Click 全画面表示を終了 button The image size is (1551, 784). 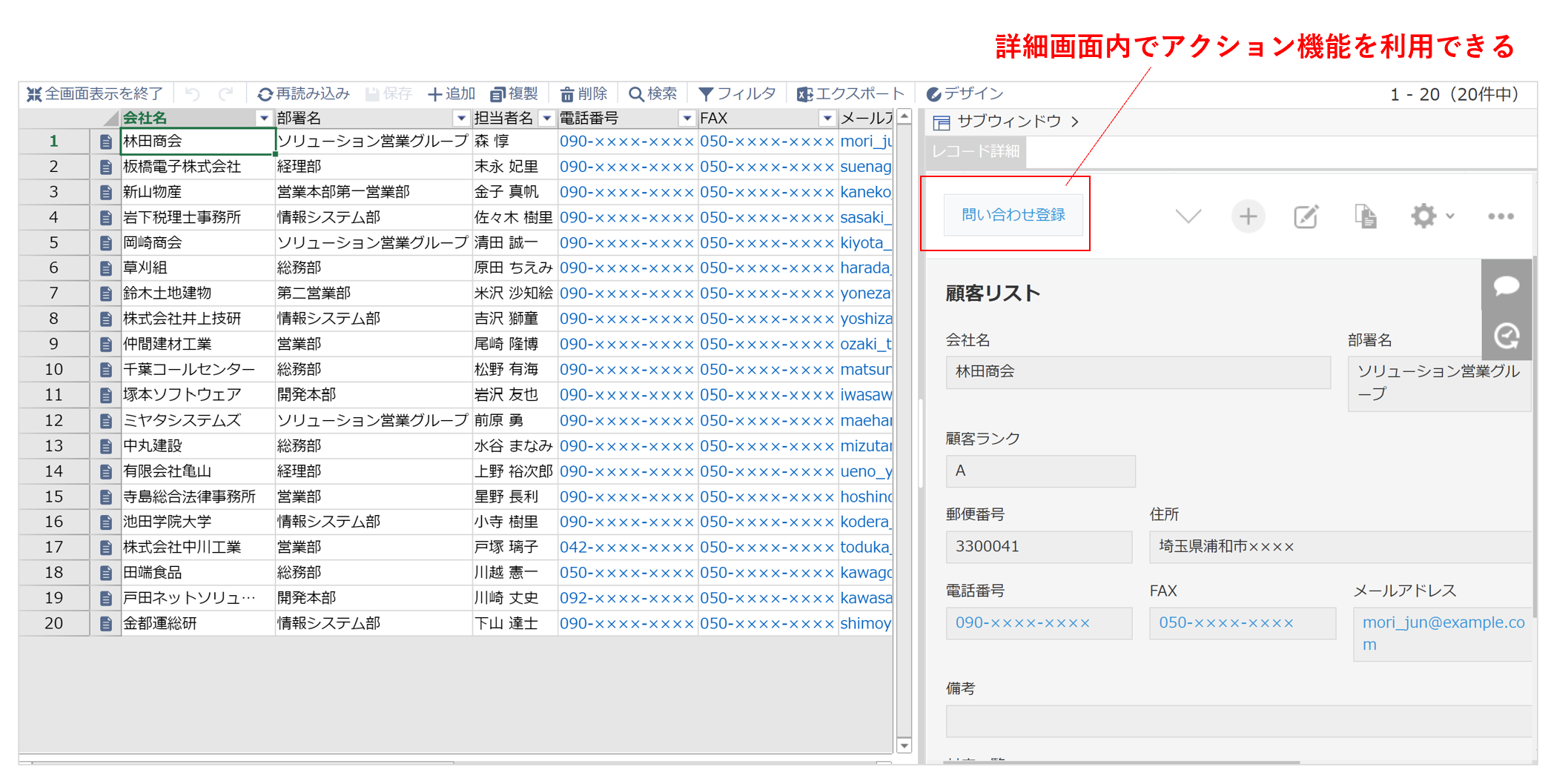(x=95, y=94)
